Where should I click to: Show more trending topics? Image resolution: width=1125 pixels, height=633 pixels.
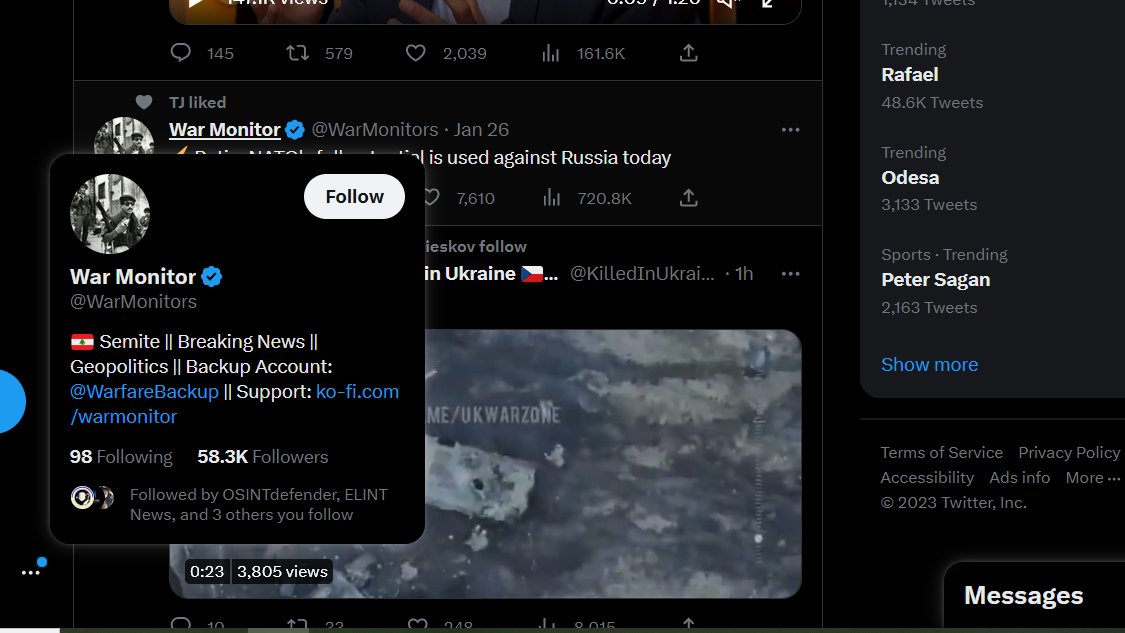929,365
